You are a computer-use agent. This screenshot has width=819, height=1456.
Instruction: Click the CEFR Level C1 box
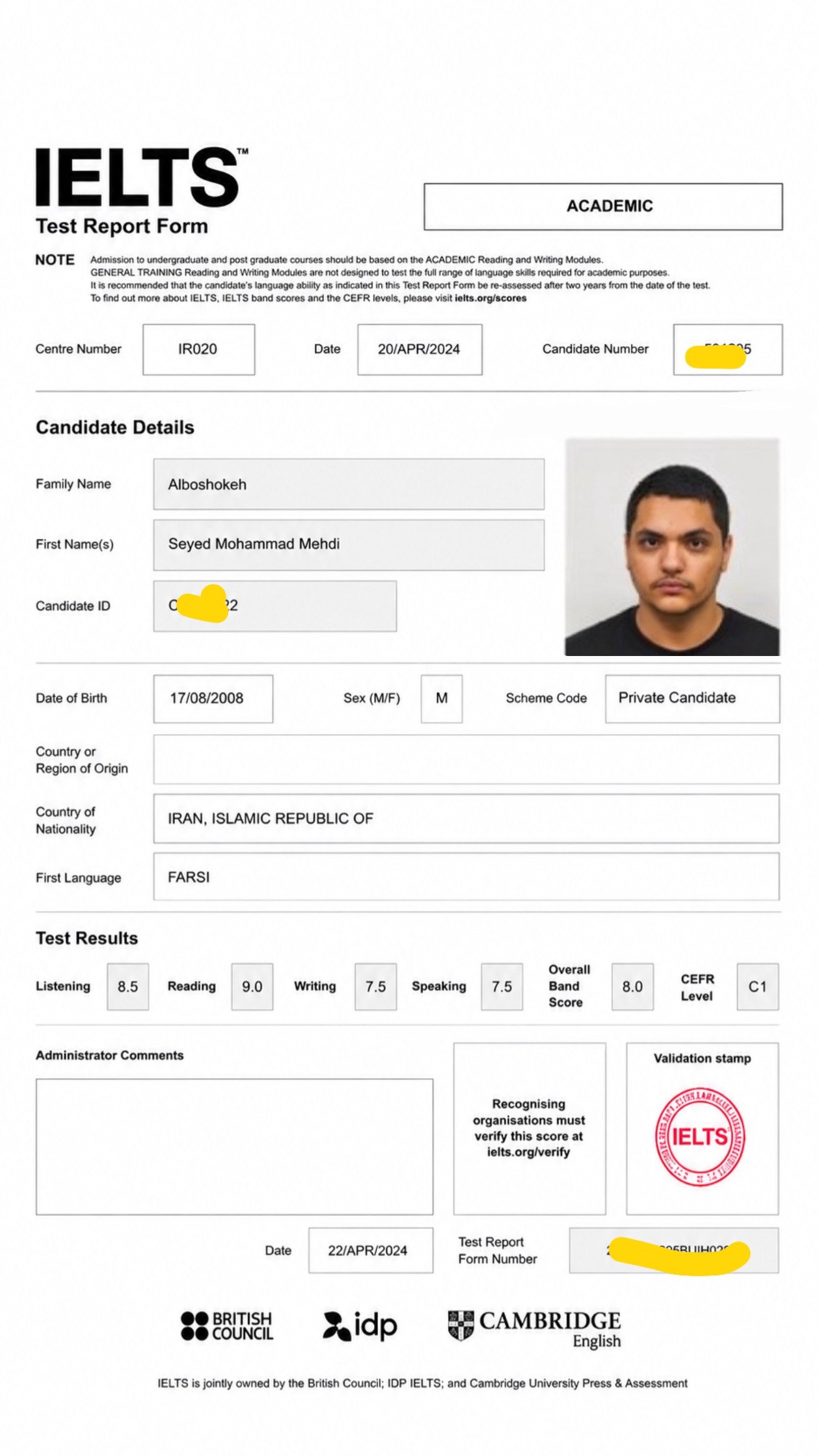point(758,987)
